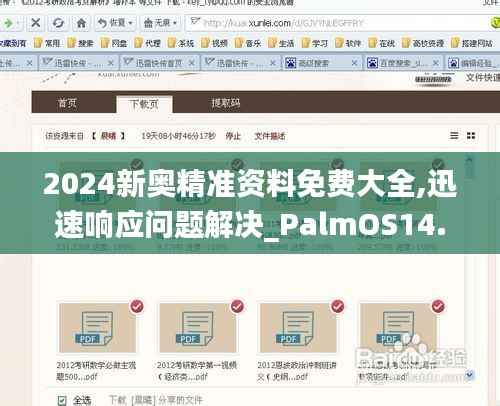500x406 pixels.
Task: Go to the browser home icon
Action: (x=81, y=23)
